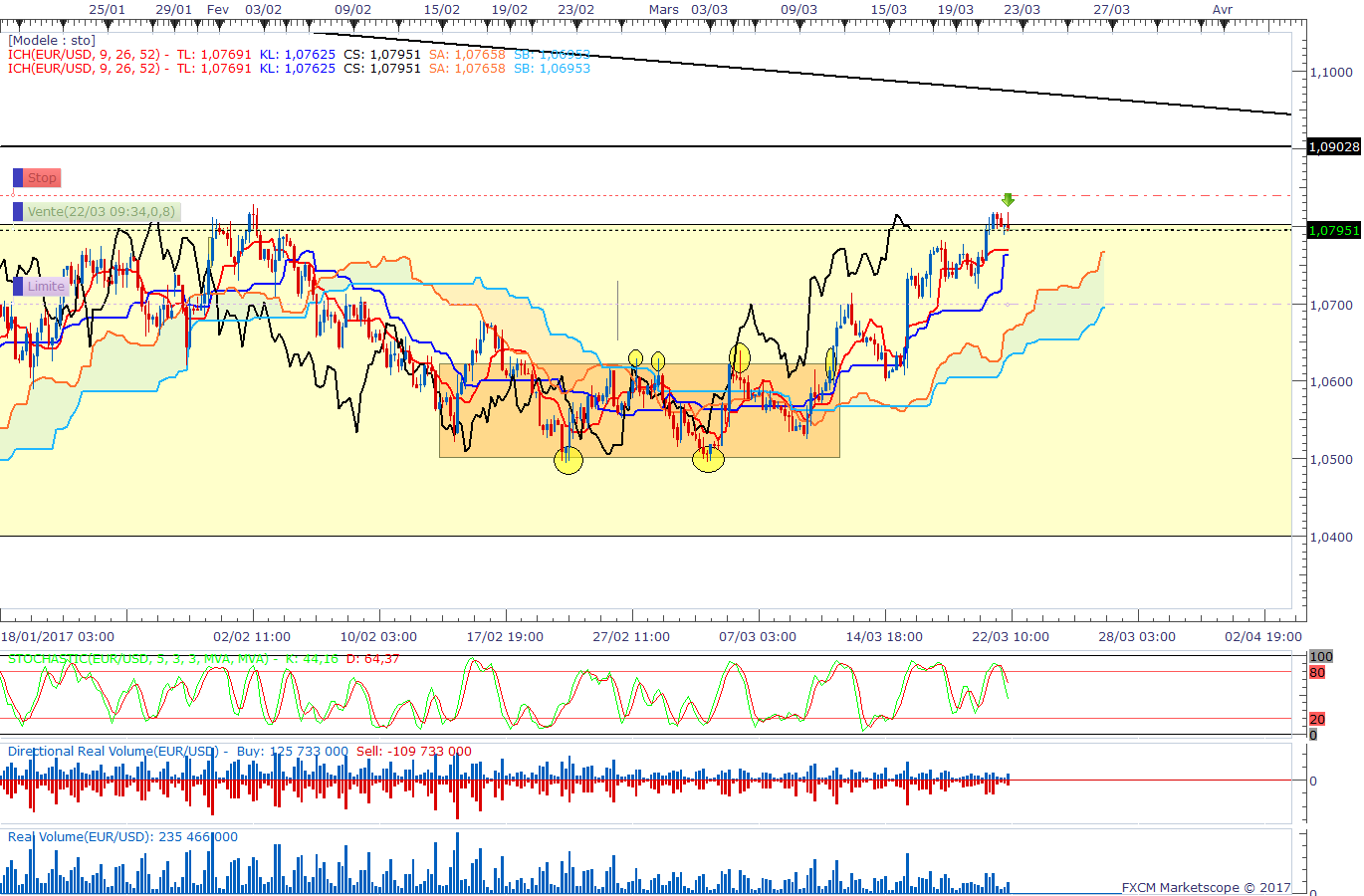Click the purple Limite order label
Image resolution: width=1364 pixels, height=896 pixels.
tap(46, 287)
